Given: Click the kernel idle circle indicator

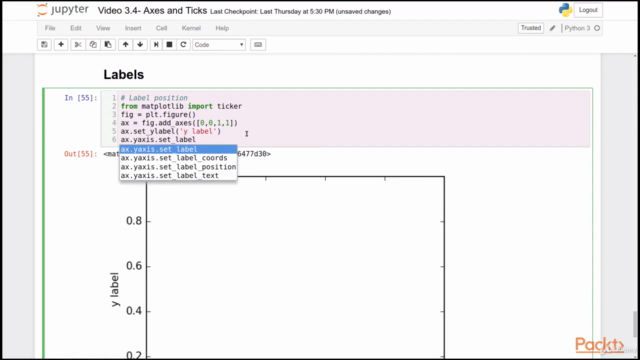Looking at the screenshot, I should pos(597,28).
